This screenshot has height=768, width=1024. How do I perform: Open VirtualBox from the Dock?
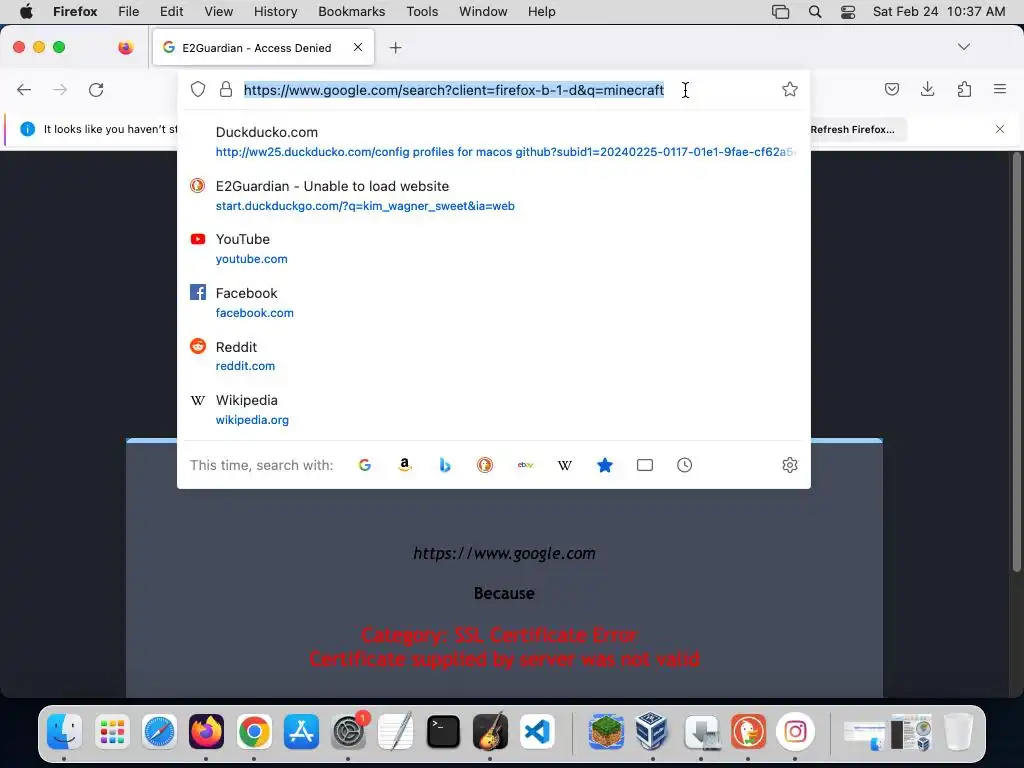point(652,731)
